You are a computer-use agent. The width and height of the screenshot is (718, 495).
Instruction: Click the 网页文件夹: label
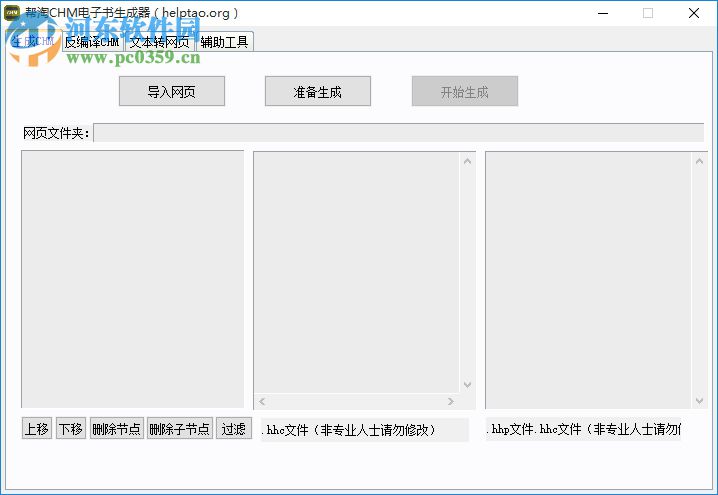pos(56,133)
